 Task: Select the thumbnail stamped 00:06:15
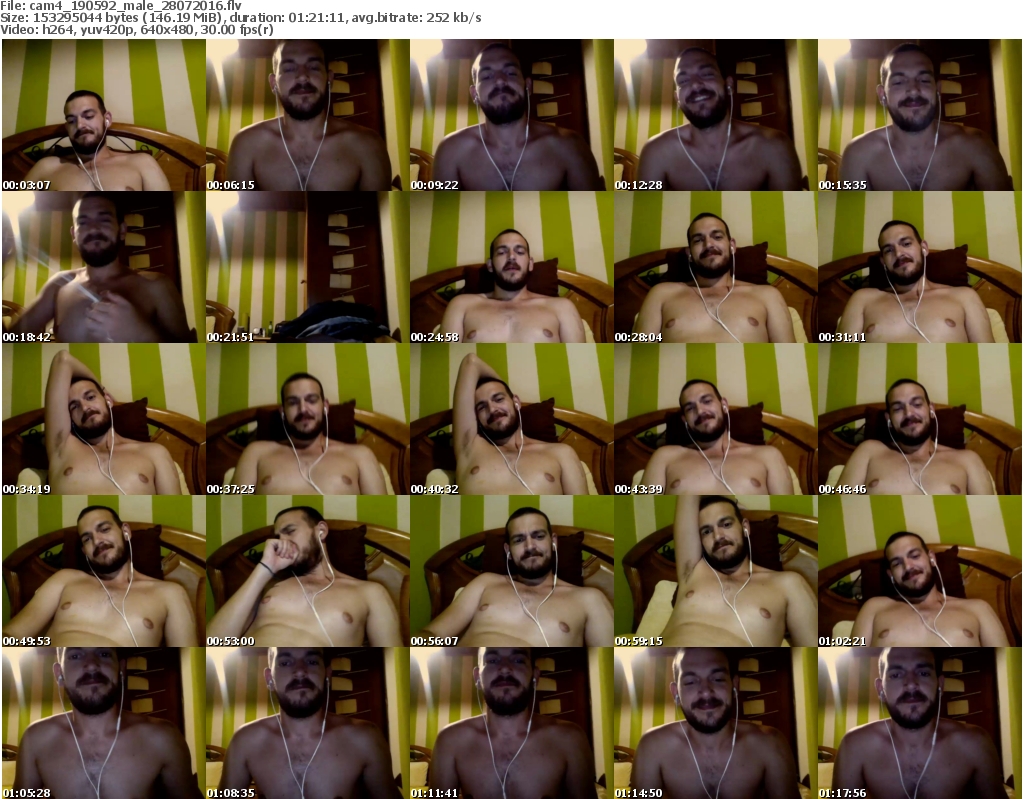click(x=308, y=115)
